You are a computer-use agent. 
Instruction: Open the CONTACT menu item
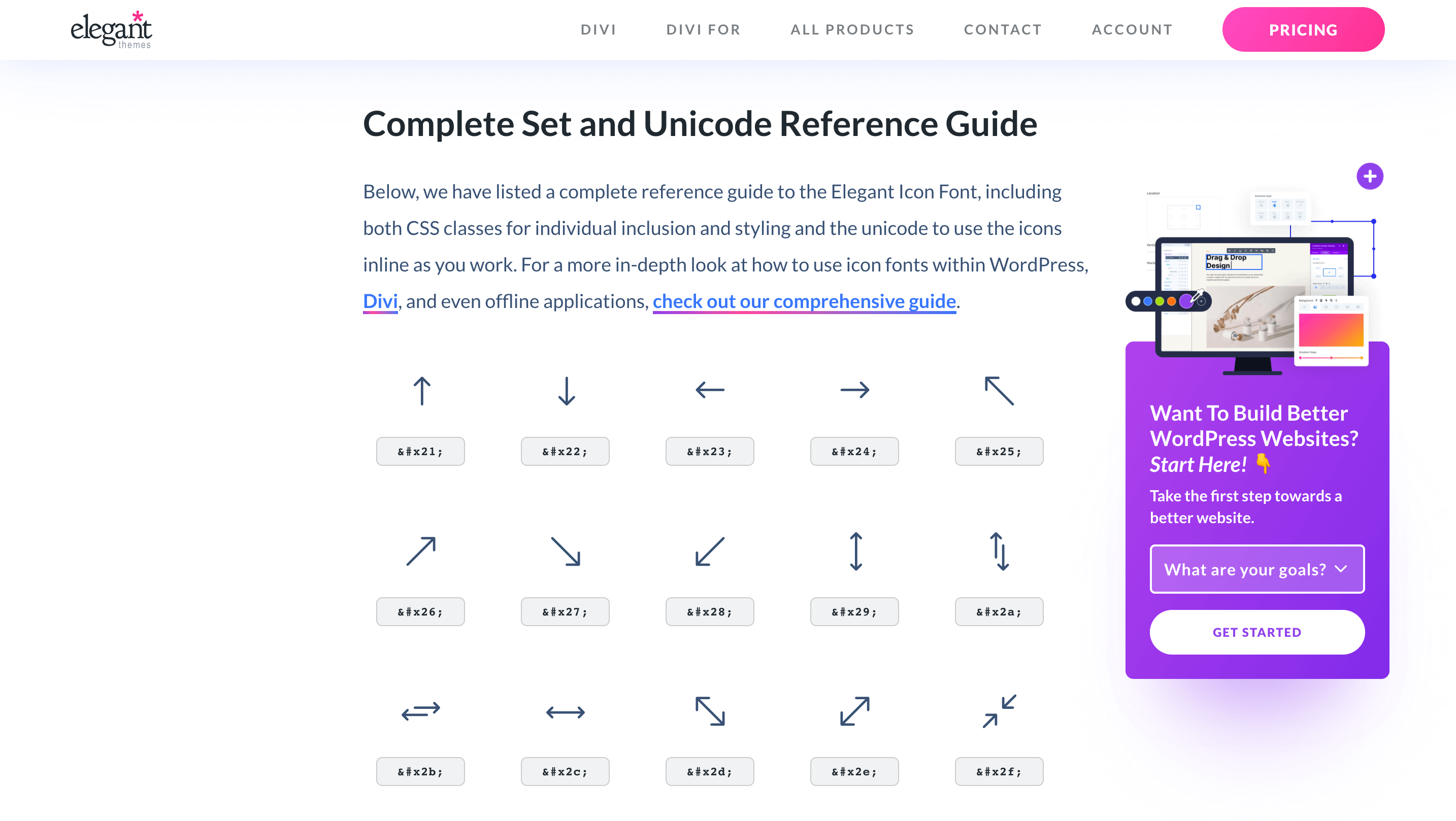pyautogui.click(x=1003, y=30)
